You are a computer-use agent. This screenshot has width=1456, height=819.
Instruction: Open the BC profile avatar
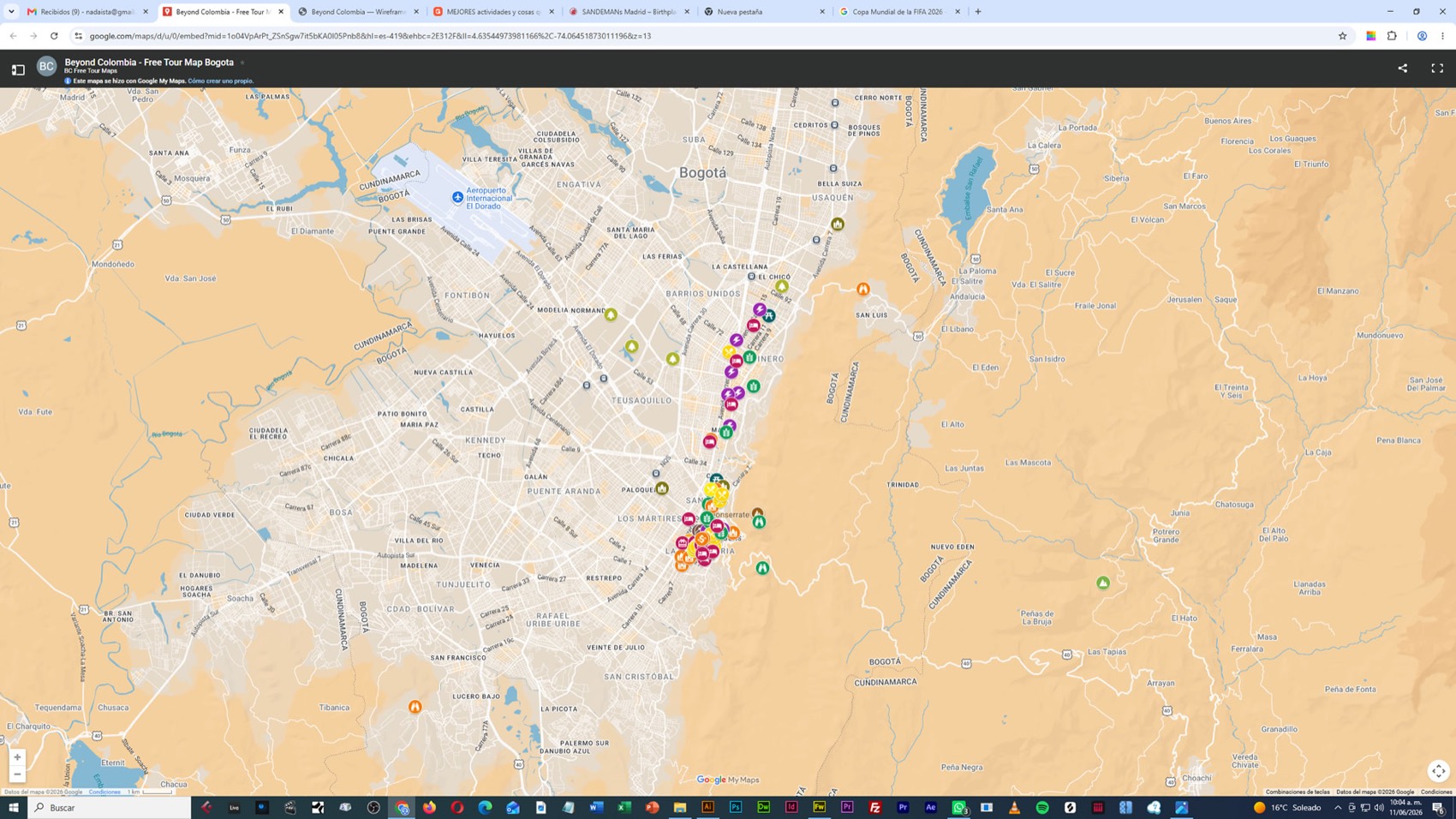(x=46, y=67)
